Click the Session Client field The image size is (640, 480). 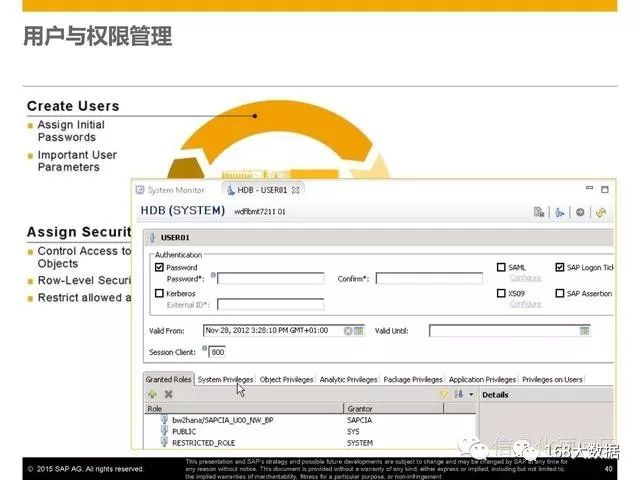(217, 352)
